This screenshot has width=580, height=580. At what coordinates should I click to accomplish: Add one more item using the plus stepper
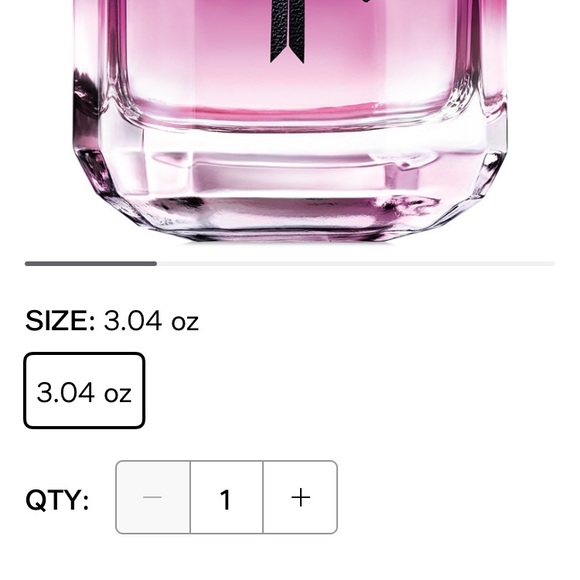click(300, 497)
